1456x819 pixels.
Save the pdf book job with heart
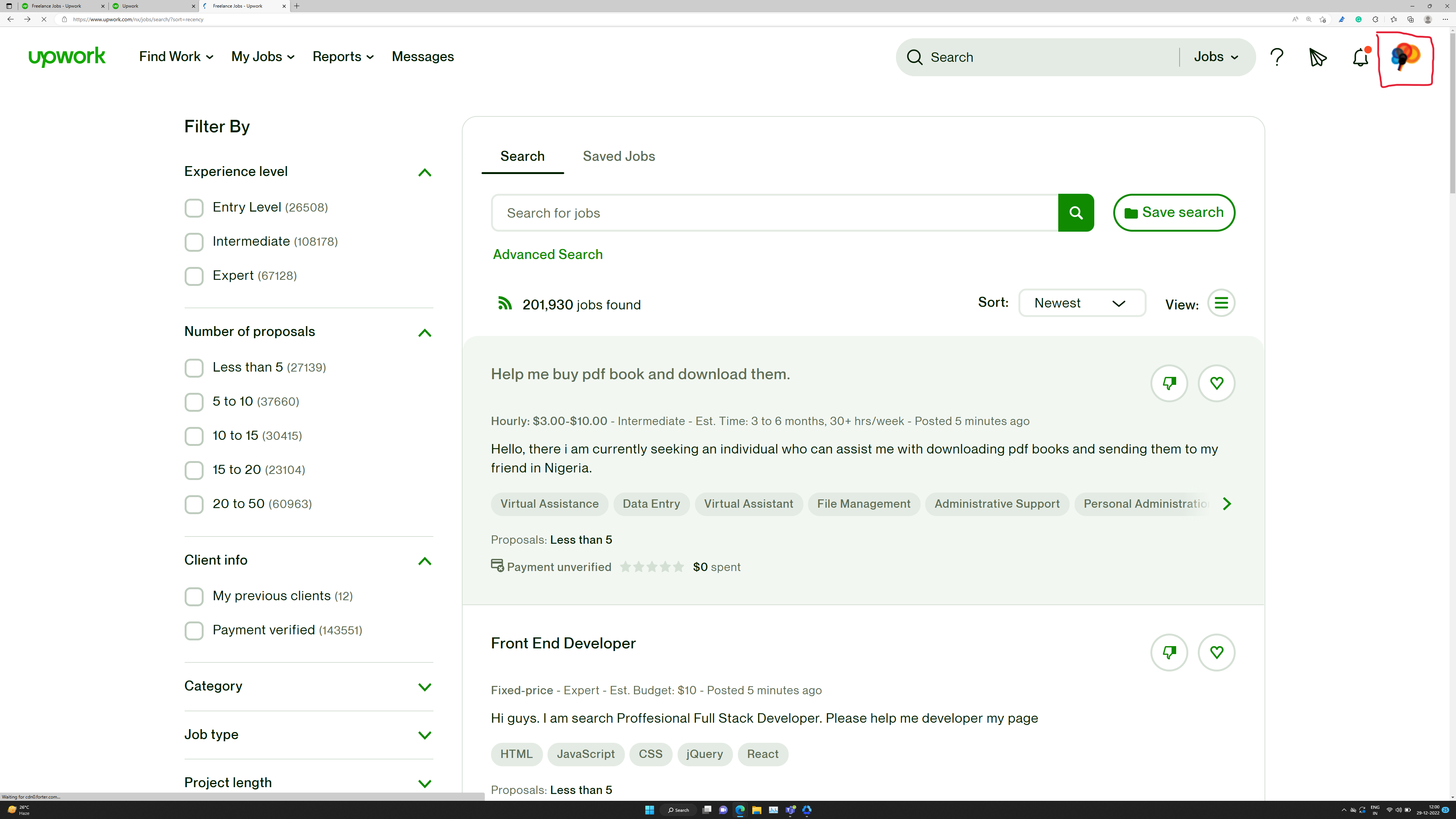click(x=1216, y=383)
